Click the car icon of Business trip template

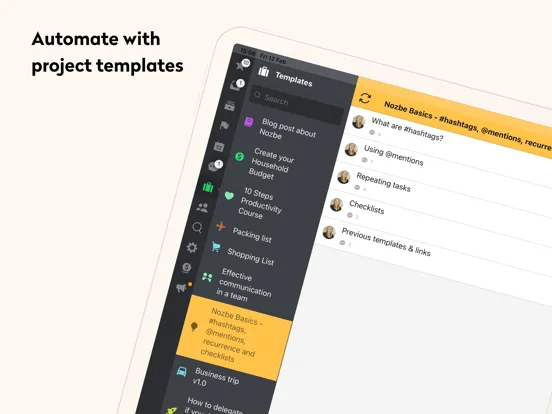click(x=182, y=371)
